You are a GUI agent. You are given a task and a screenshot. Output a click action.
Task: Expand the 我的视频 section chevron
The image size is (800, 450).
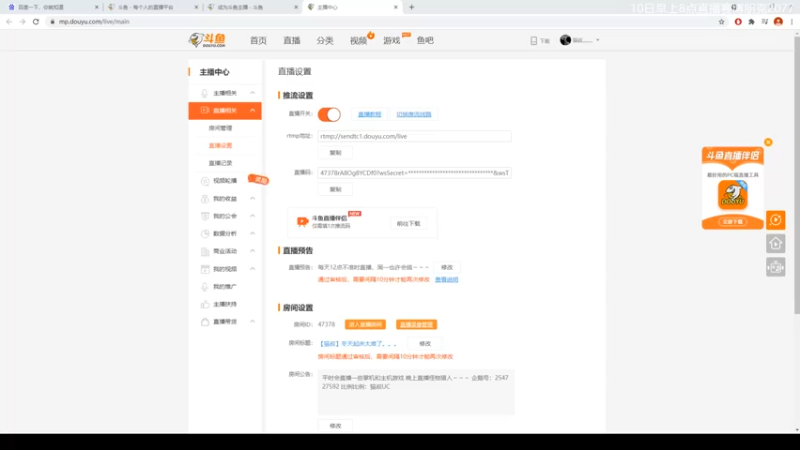point(253,269)
